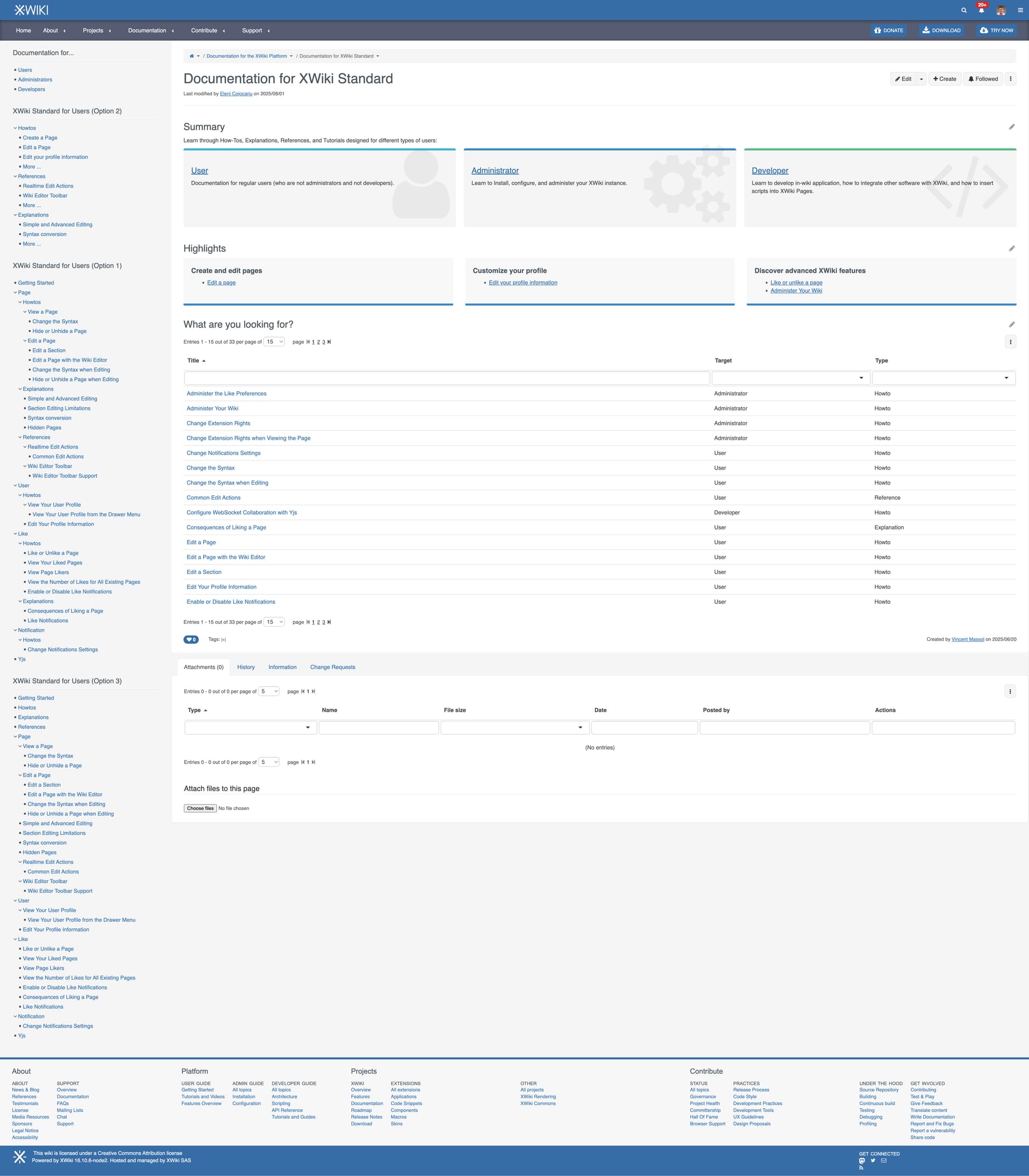Open Configure WebSocket Collaboration with Yjs row
The height and width of the screenshot is (1176, 1029).
click(242, 512)
